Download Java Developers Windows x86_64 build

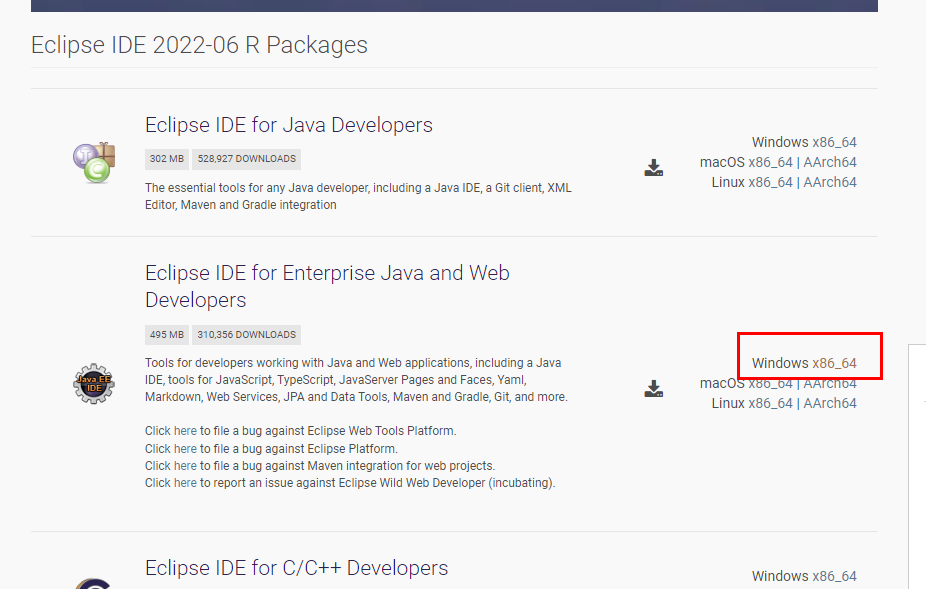click(x=834, y=142)
